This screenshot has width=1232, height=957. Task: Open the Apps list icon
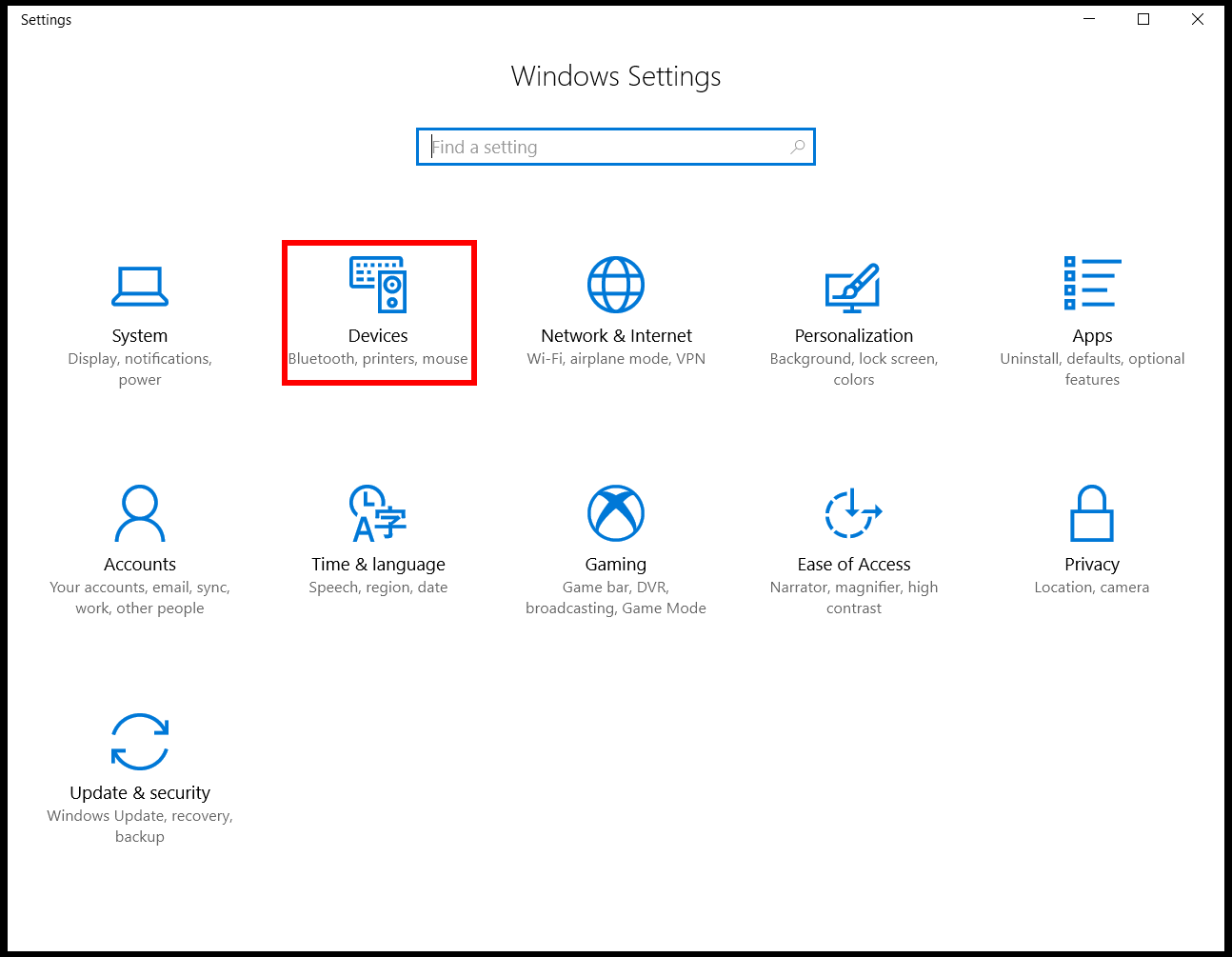1092,283
